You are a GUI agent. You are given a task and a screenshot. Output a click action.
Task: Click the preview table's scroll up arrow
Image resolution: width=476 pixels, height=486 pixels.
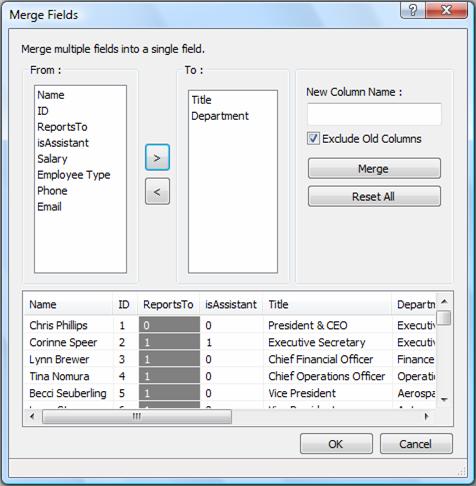click(x=444, y=302)
